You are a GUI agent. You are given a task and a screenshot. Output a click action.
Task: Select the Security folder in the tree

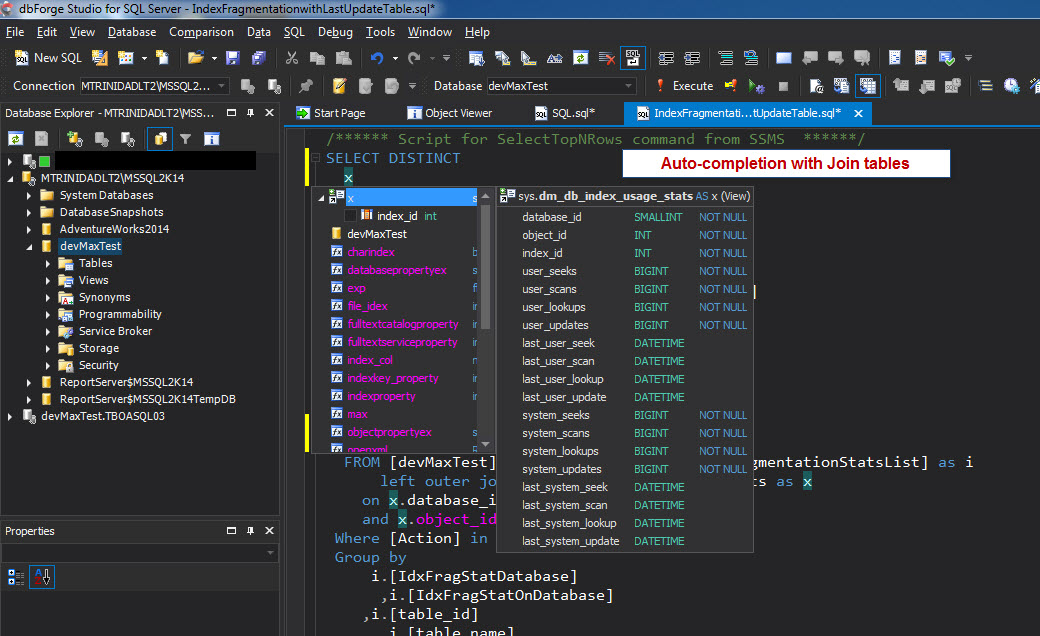click(x=98, y=365)
